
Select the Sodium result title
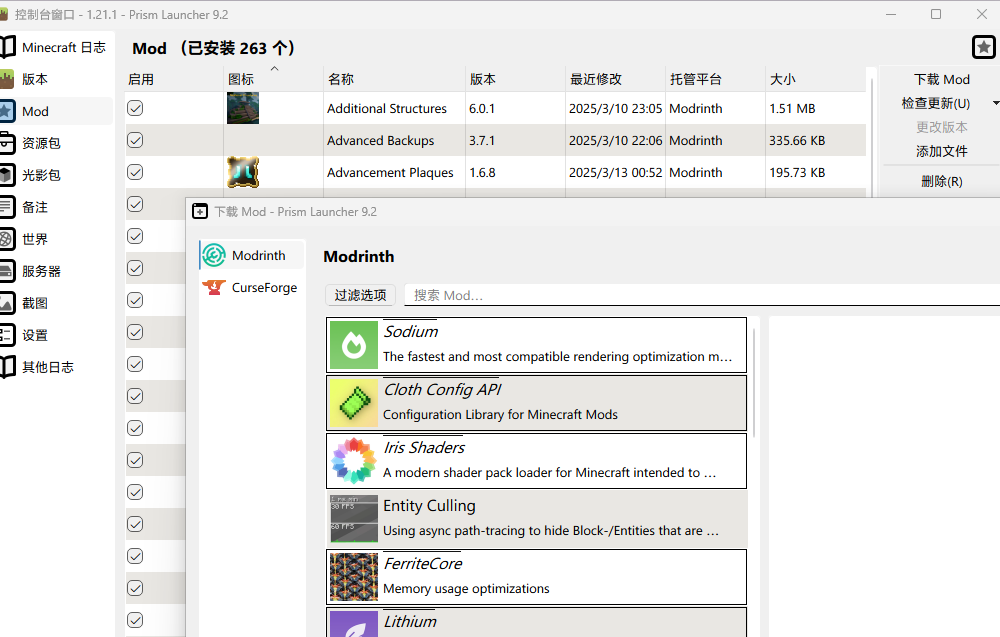(411, 332)
